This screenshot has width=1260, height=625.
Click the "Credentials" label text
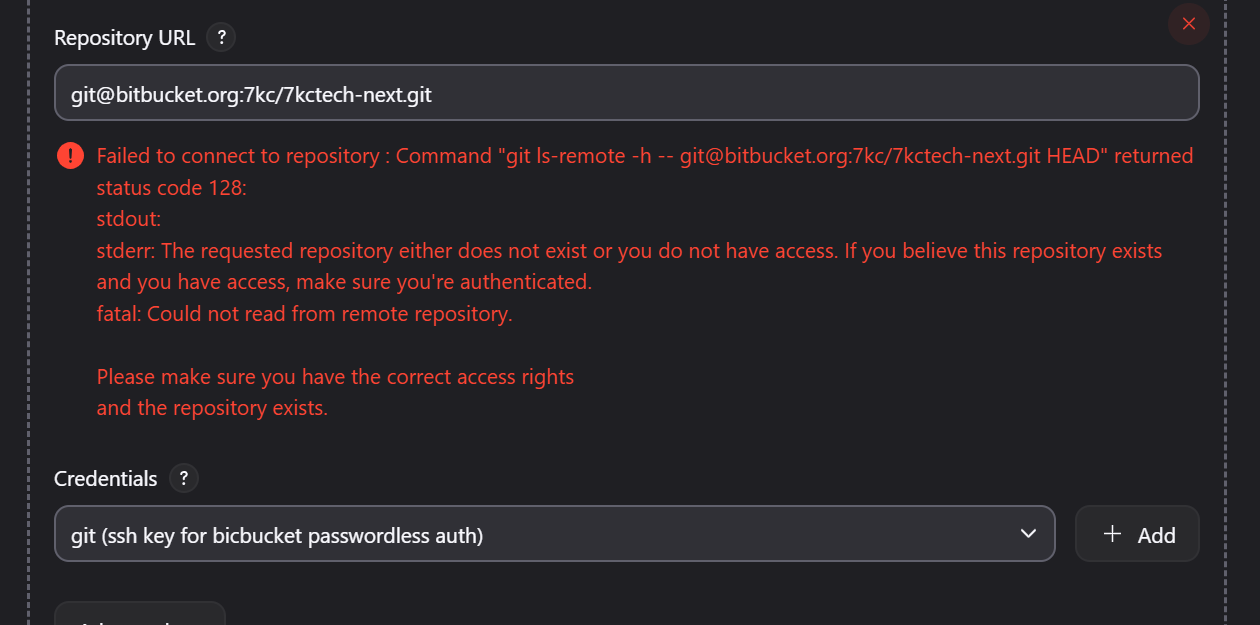[106, 479]
